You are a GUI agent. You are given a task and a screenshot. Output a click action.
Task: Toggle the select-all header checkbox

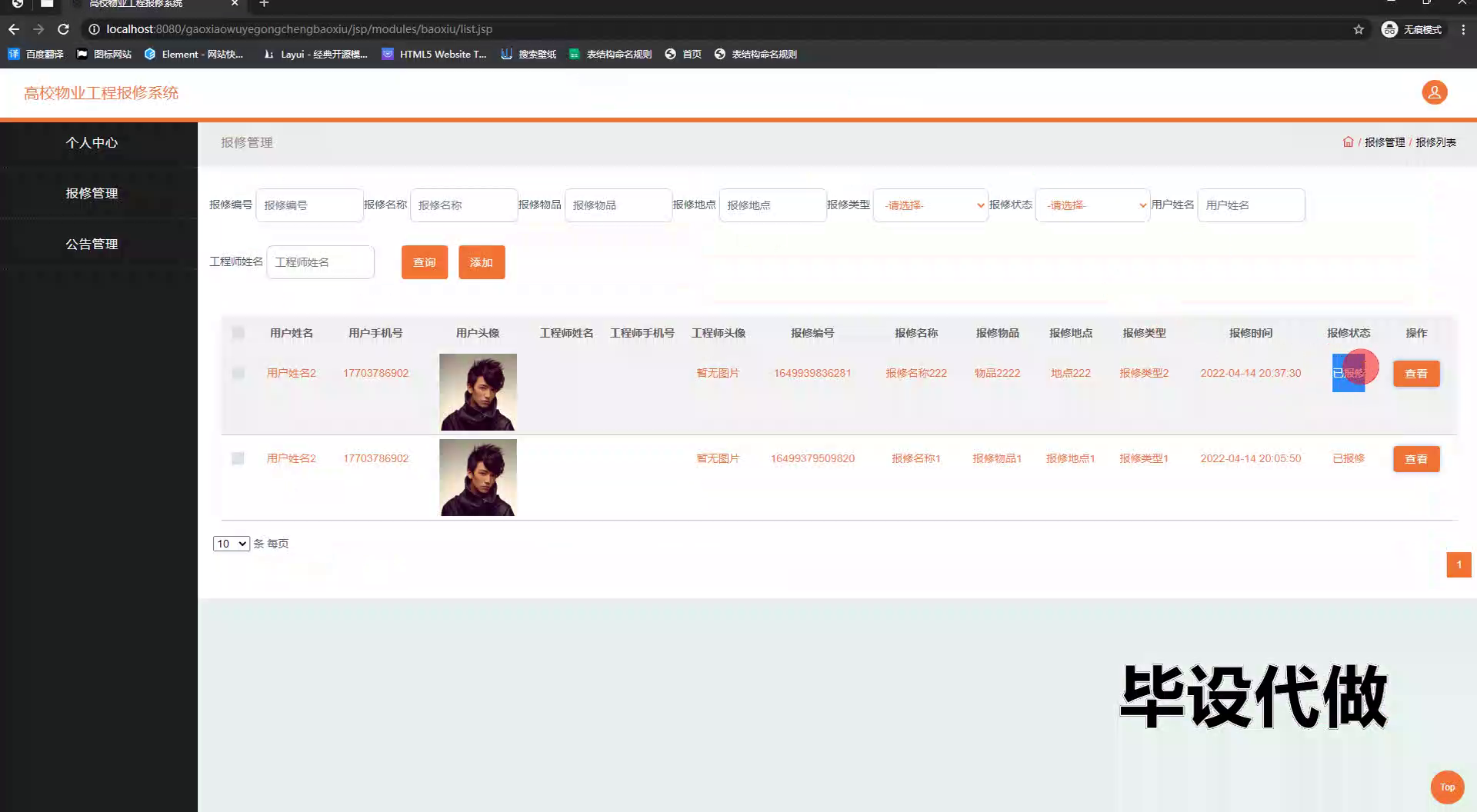pyautogui.click(x=238, y=333)
